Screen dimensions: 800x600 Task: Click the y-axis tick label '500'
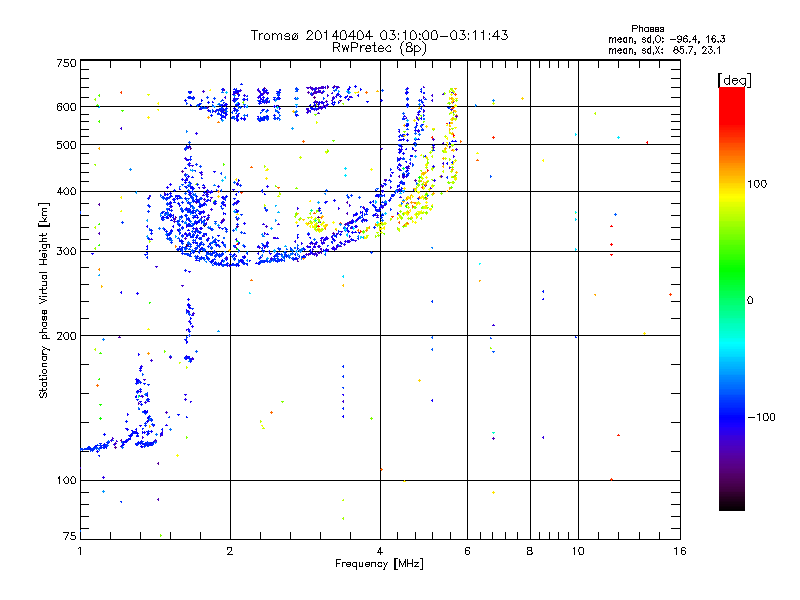tap(66, 145)
